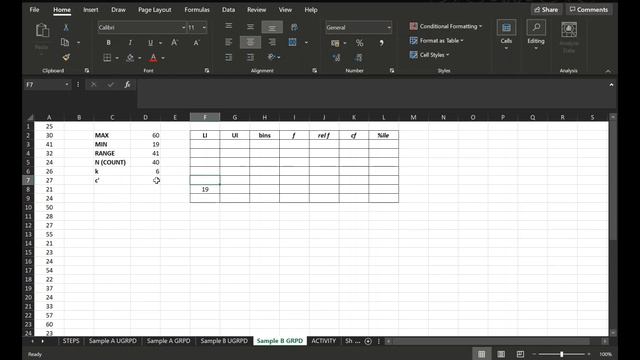Click Decrease Indent icon
This screenshot has height=360, width=640.
click(x=229, y=57)
